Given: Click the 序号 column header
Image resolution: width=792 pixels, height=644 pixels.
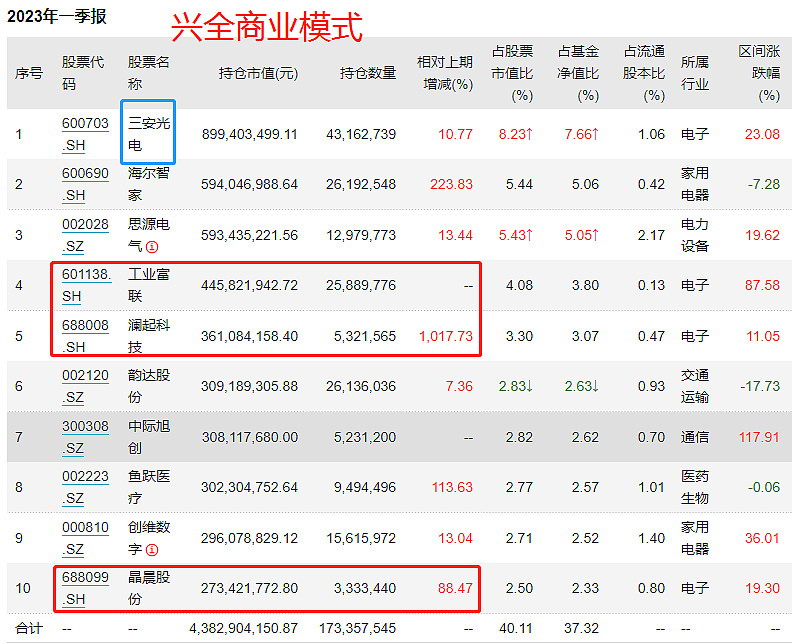Looking at the screenshot, I should click(29, 74).
